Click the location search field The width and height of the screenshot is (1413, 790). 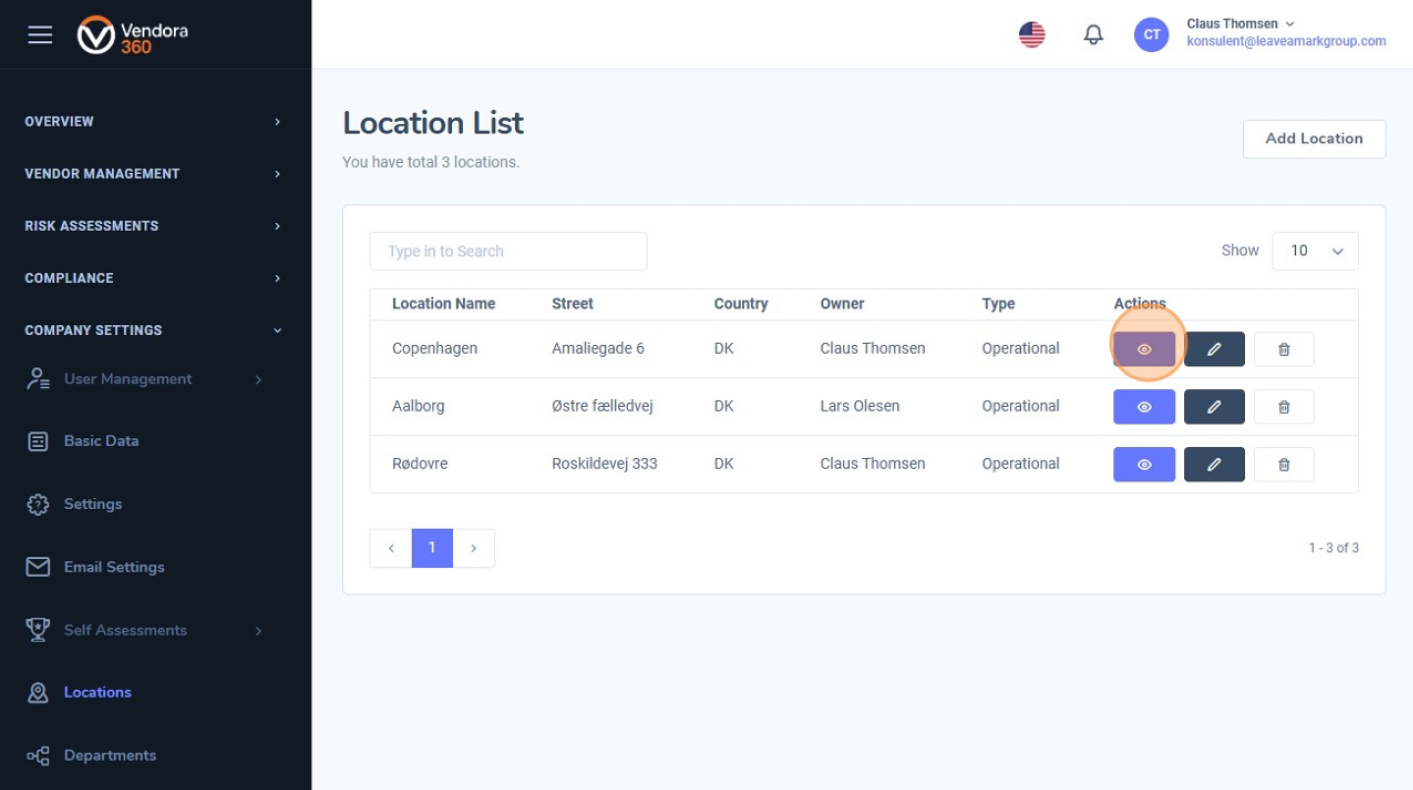[508, 251]
